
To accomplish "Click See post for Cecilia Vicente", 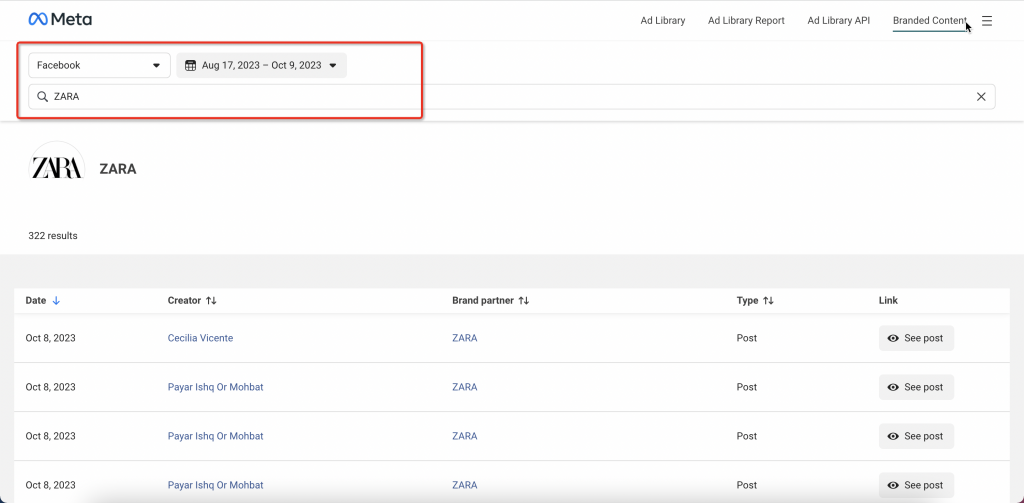I will point(916,338).
